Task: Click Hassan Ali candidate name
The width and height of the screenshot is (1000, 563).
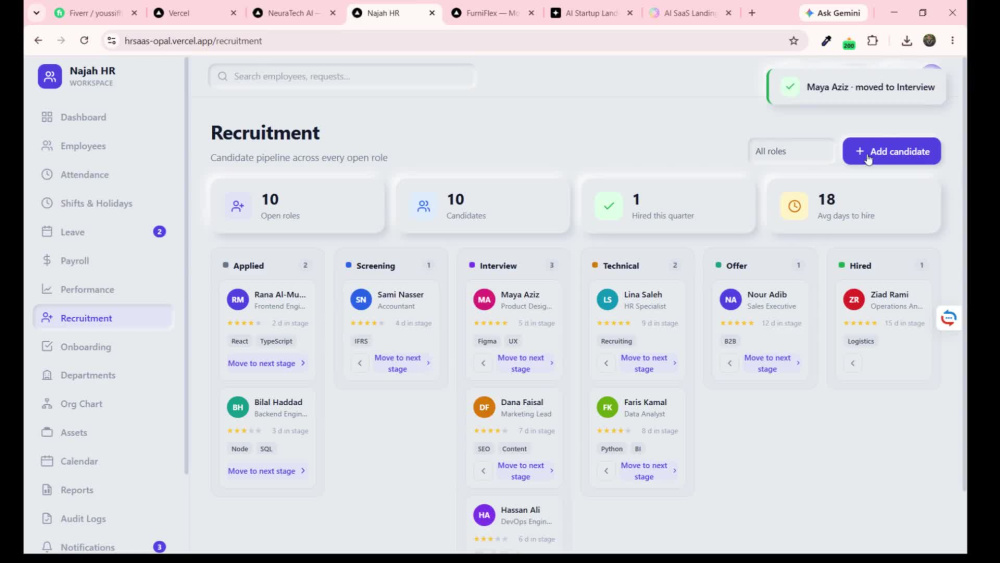Action: pos(520,510)
